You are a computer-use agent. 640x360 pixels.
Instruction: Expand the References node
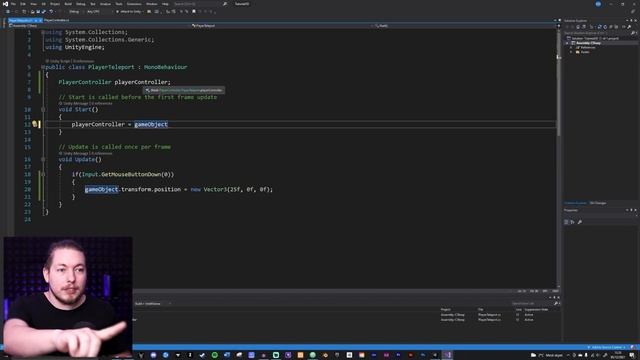[571, 47]
